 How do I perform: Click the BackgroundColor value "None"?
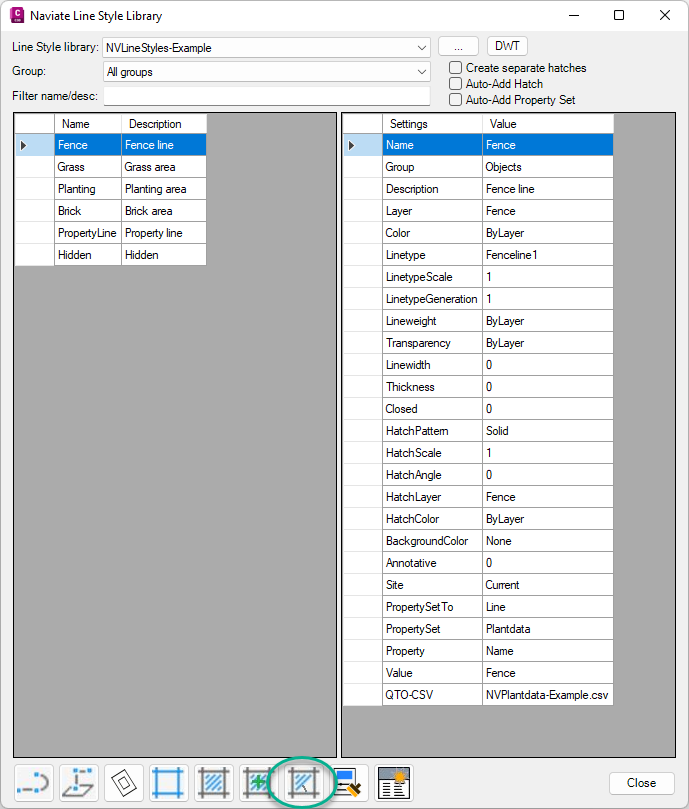pyautogui.click(x=548, y=541)
